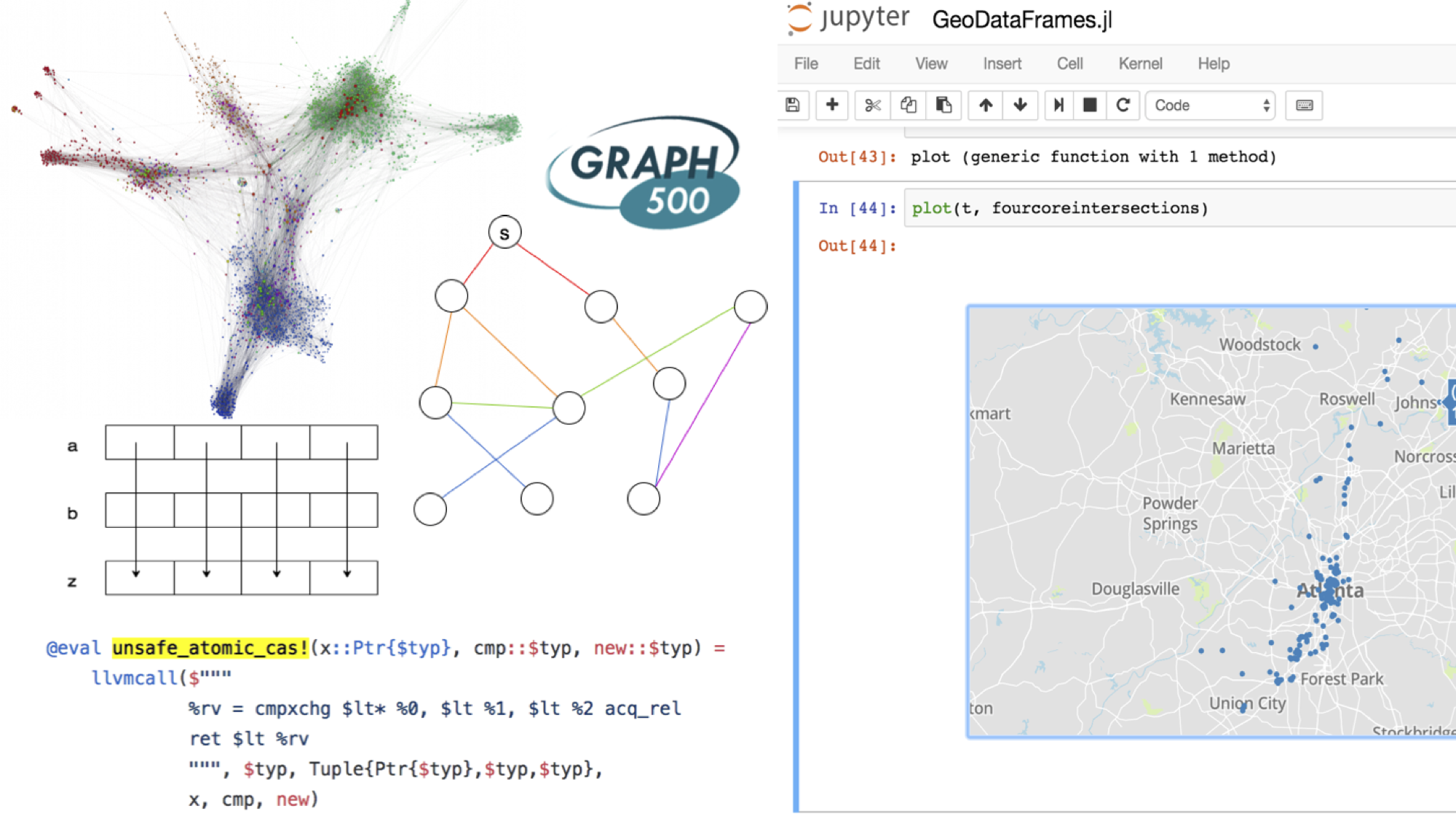Click the GeoDataFrames.jl notebook title
This screenshot has height=819, width=1456.
(x=1022, y=20)
